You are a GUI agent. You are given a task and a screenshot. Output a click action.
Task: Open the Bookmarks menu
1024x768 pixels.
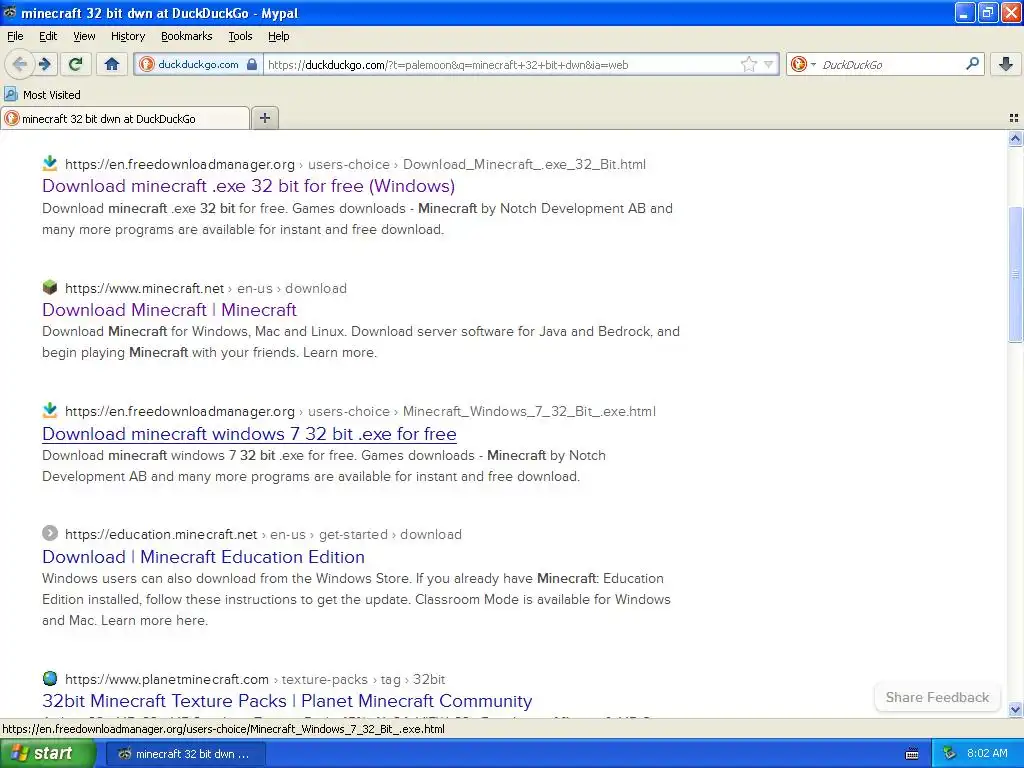pyautogui.click(x=186, y=36)
